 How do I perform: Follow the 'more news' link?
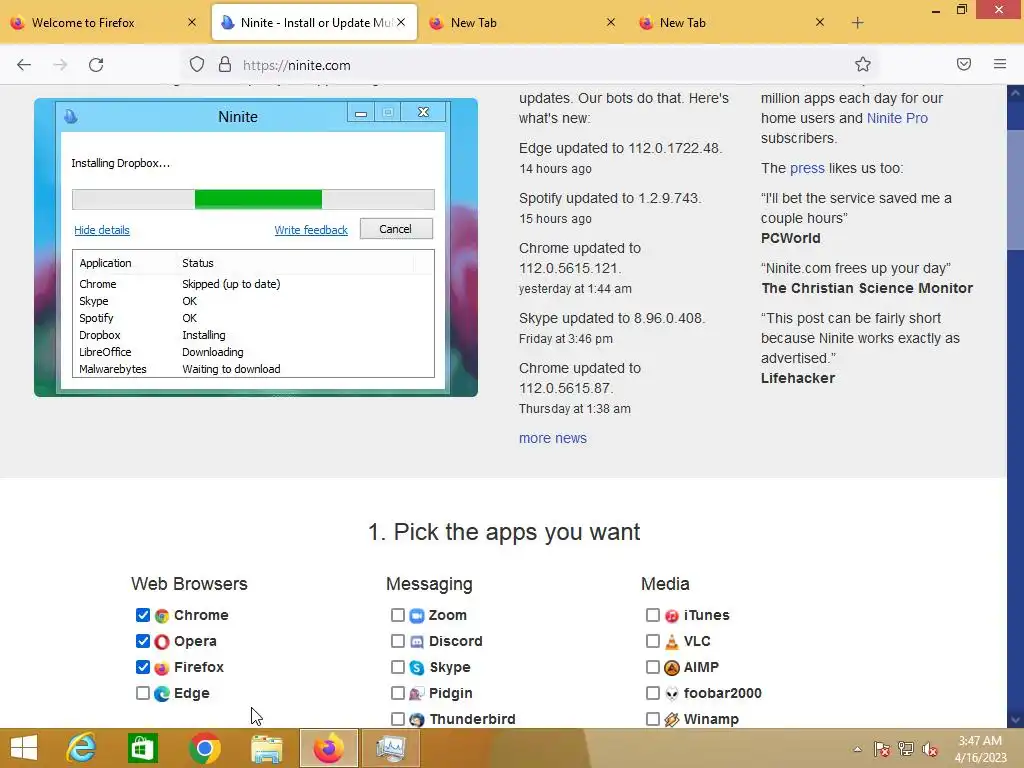552,438
